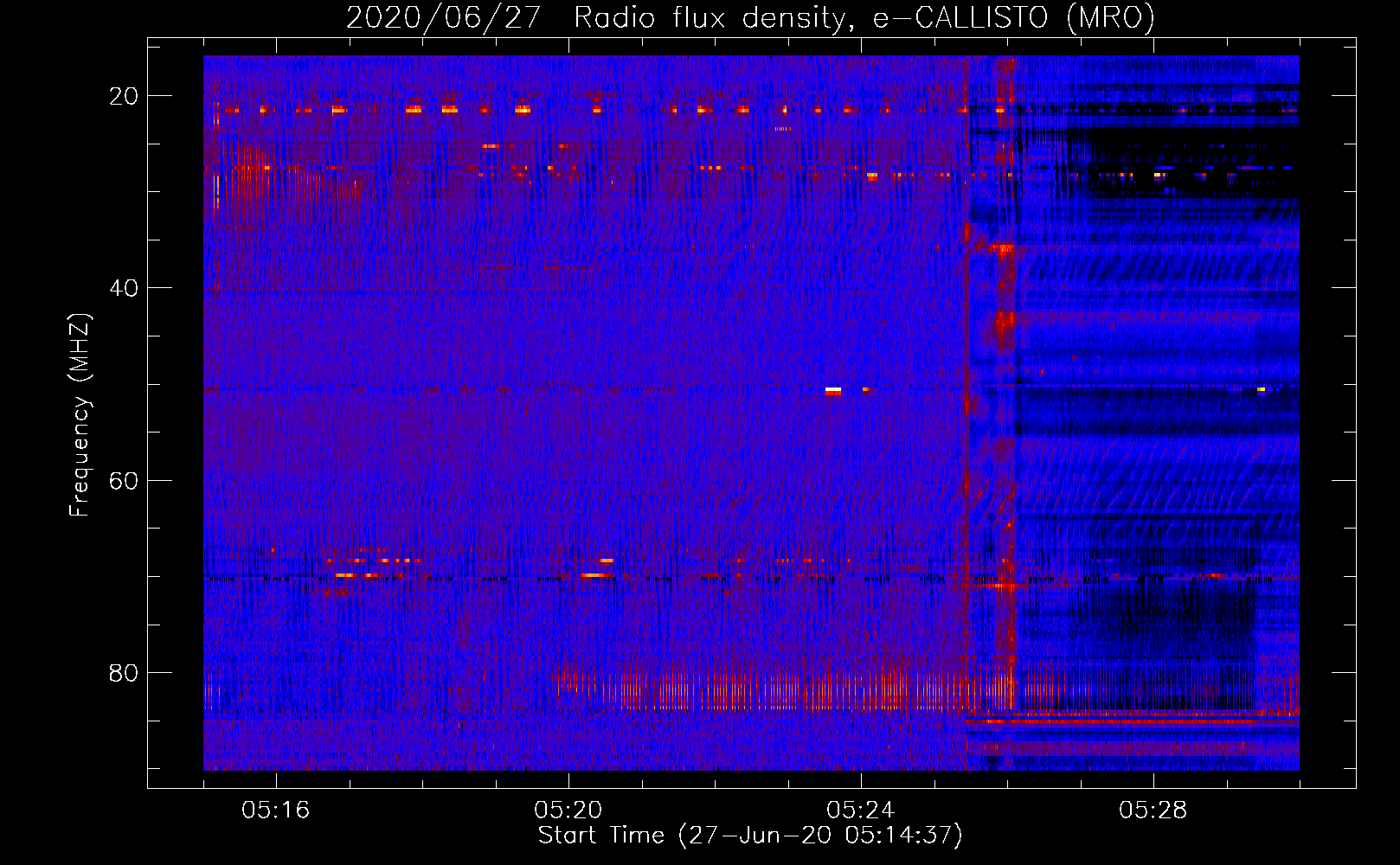
Task: Click the 05:24 time tick label
Action: pos(860,810)
